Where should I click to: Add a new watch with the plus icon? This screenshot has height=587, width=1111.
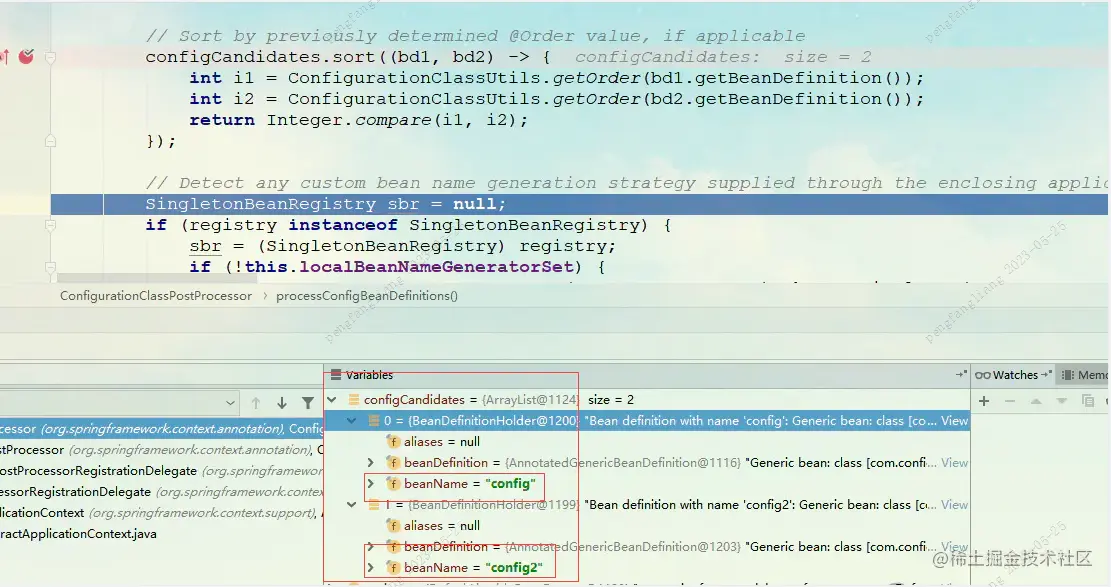(984, 401)
